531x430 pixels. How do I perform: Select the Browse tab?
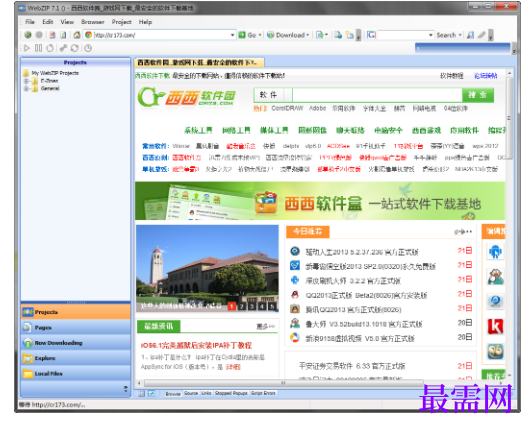pyautogui.click(x=173, y=394)
